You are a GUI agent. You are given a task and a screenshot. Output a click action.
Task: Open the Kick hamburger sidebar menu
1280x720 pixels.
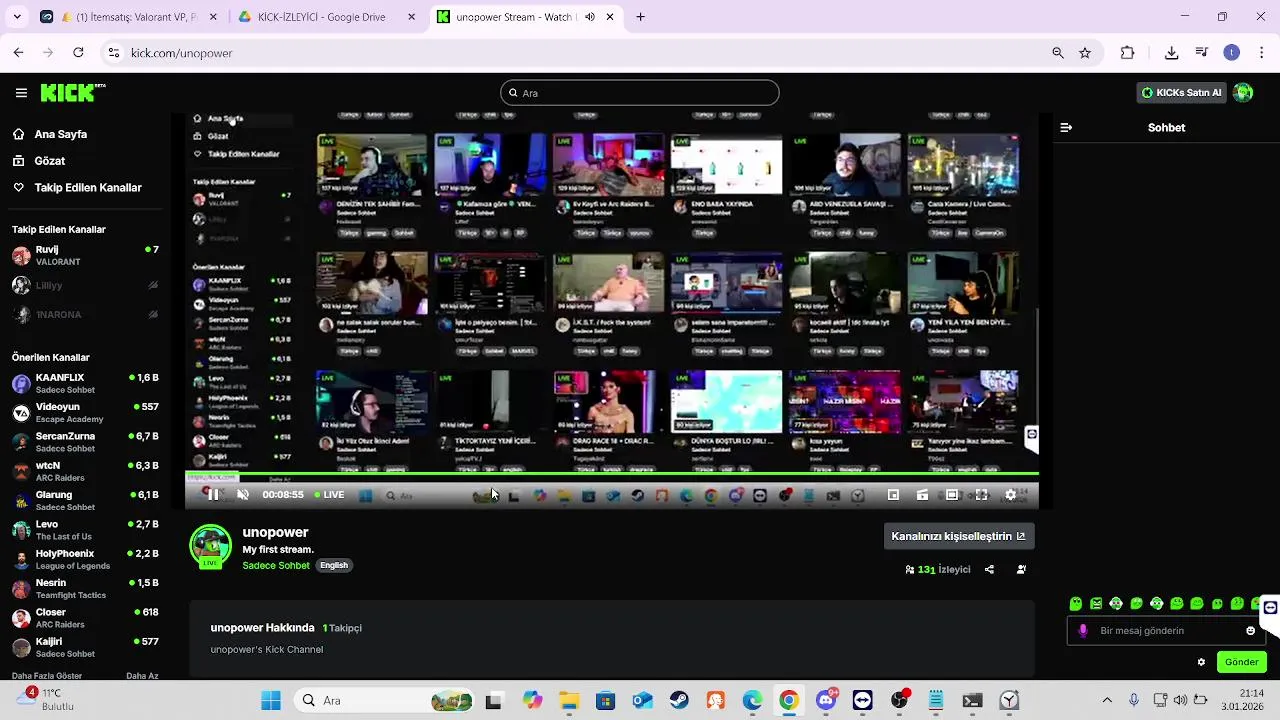coord(21,93)
